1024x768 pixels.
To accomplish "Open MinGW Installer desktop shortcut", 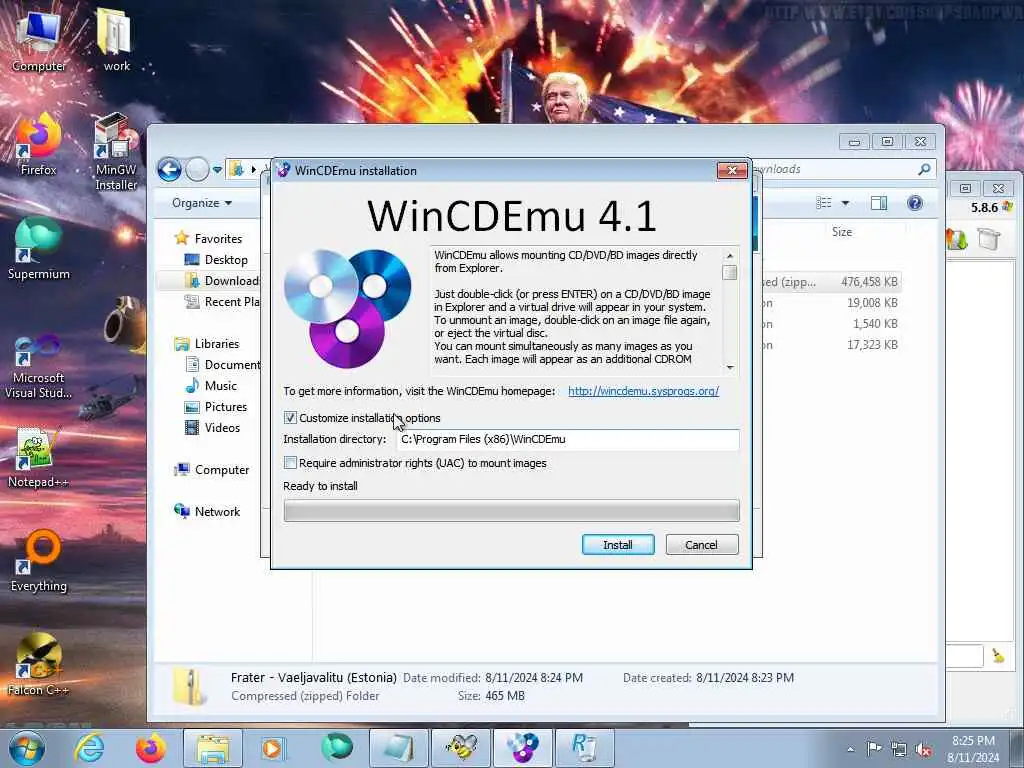I will click(x=116, y=152).
